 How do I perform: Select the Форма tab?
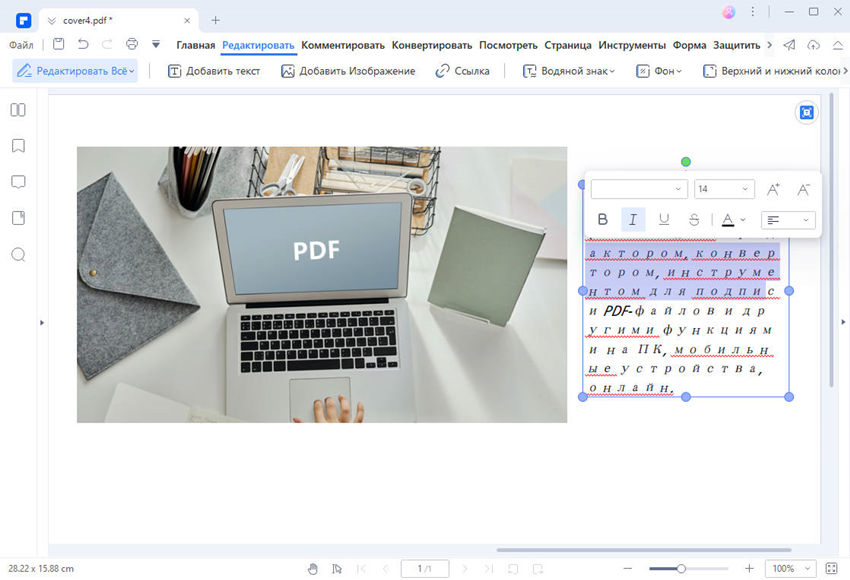click(x=689, y=45)
